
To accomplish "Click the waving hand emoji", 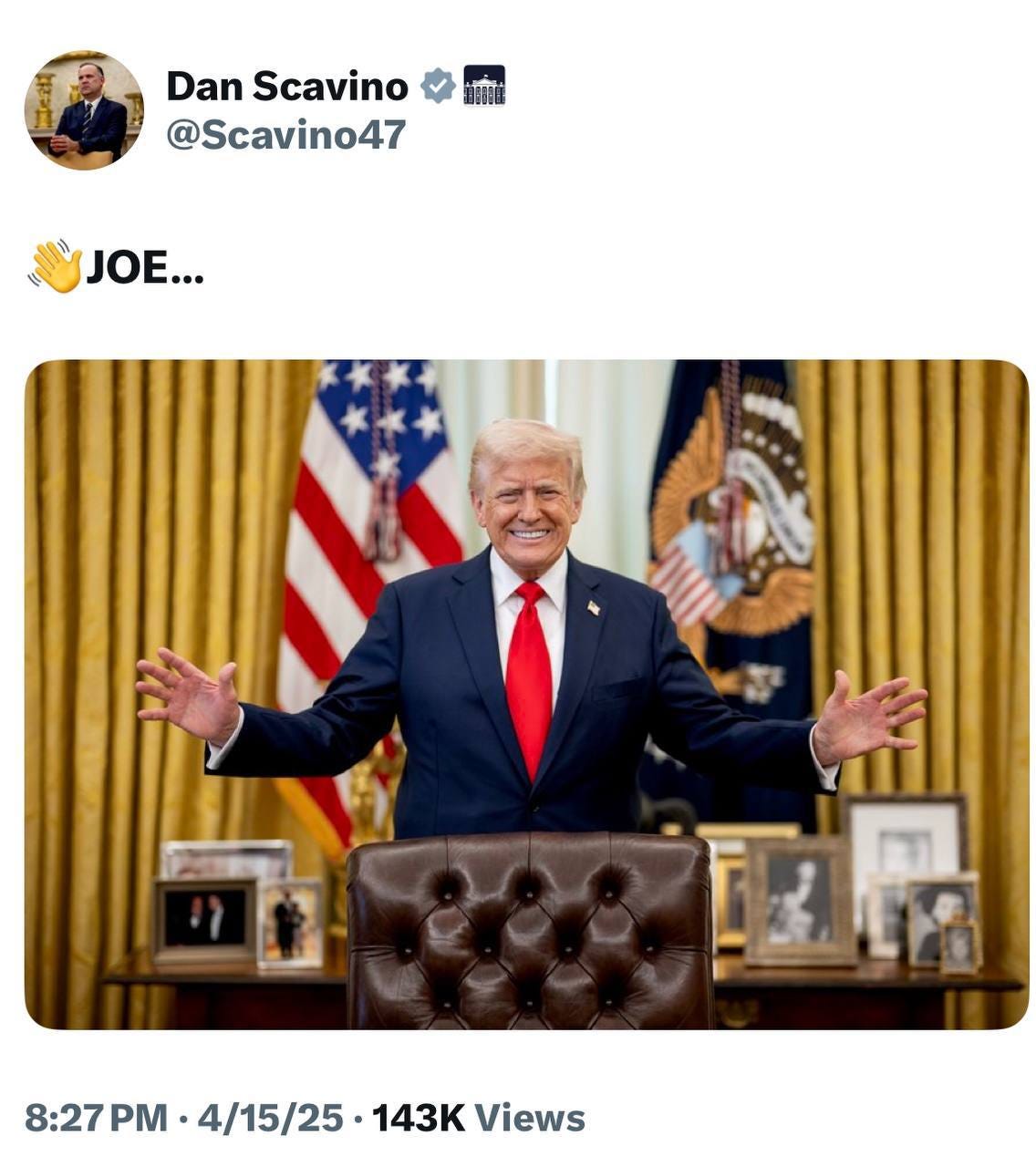I will tap(55, 266).
